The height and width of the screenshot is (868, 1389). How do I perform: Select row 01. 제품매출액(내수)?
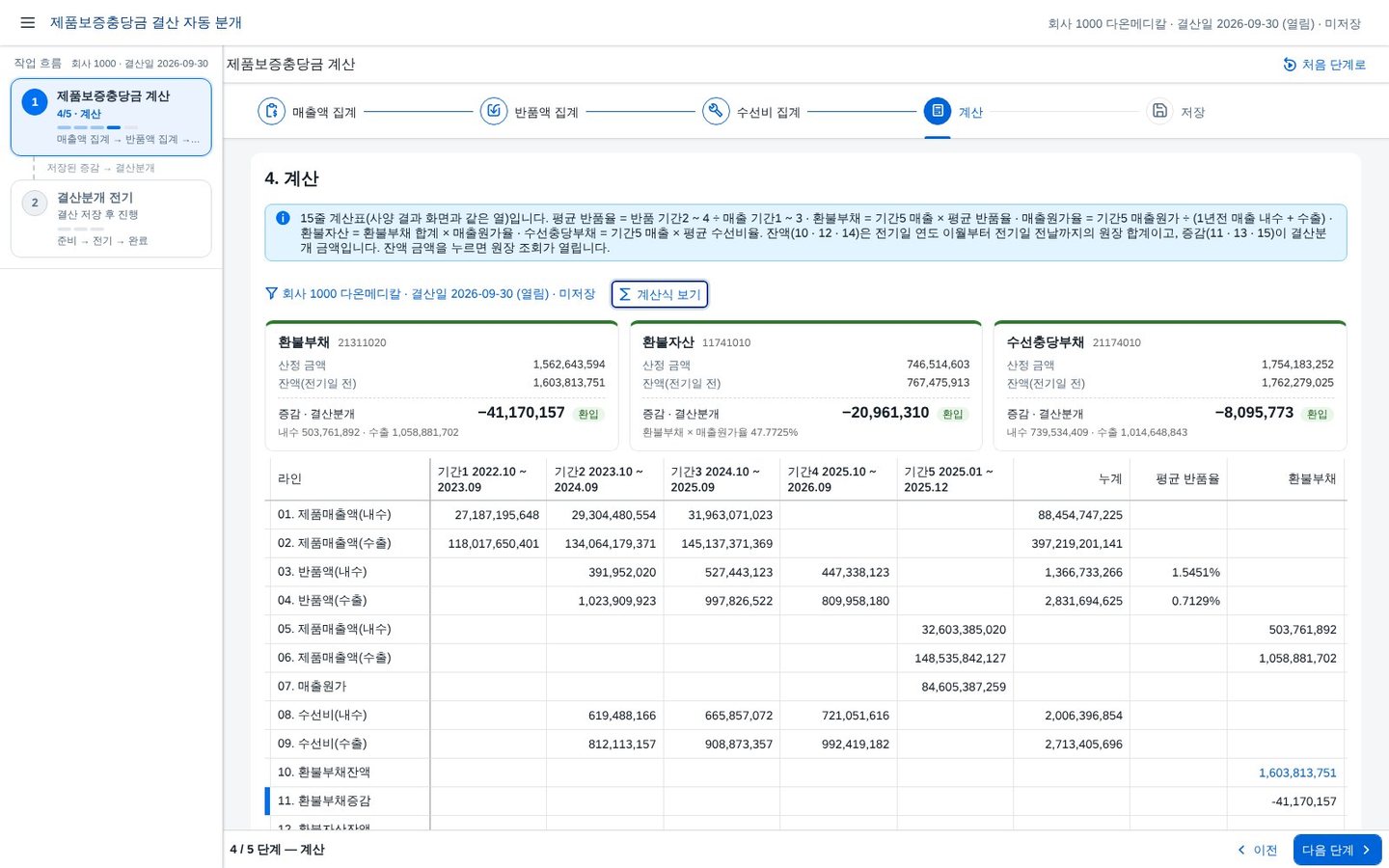pyautogui.click(x=805, y=515)
